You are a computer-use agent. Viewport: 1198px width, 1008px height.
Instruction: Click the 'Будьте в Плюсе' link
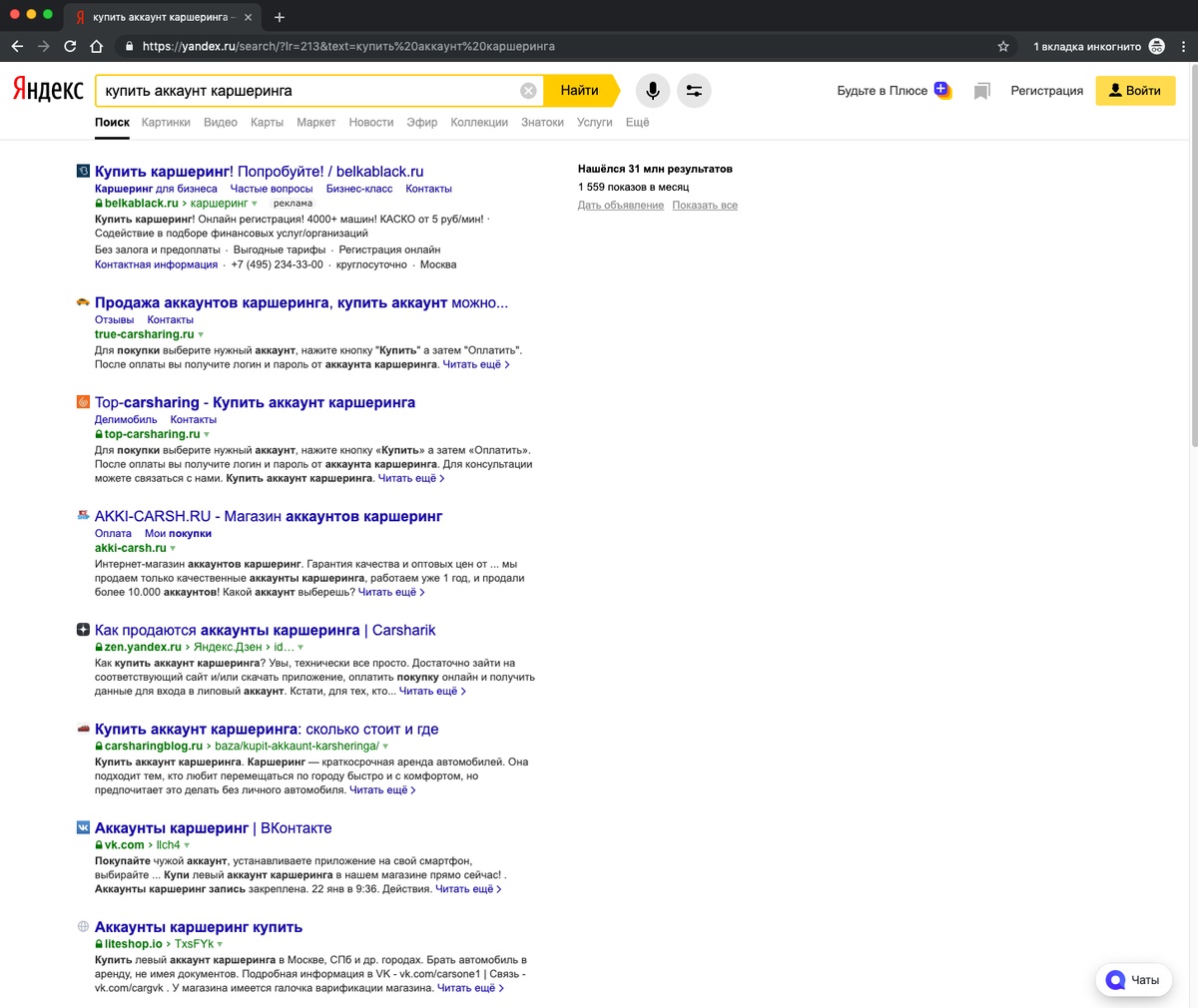click(x=883, y=91)
